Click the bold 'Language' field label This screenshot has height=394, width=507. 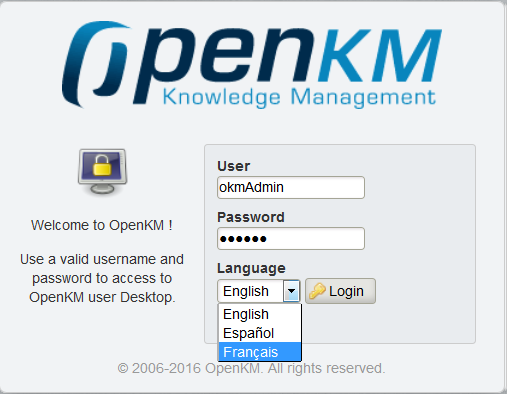click(x=251, y=268)
